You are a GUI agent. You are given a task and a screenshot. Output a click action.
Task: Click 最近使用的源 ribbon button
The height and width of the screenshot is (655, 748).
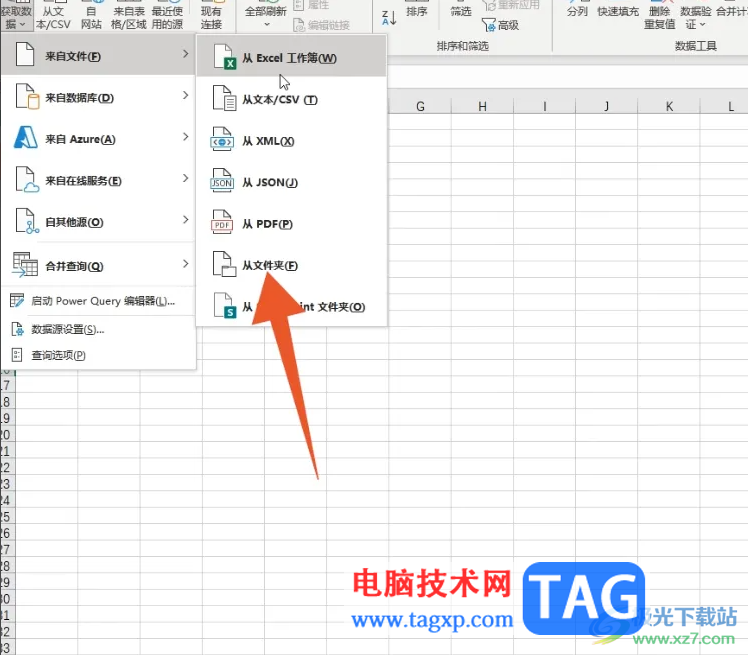pos(167,15)
